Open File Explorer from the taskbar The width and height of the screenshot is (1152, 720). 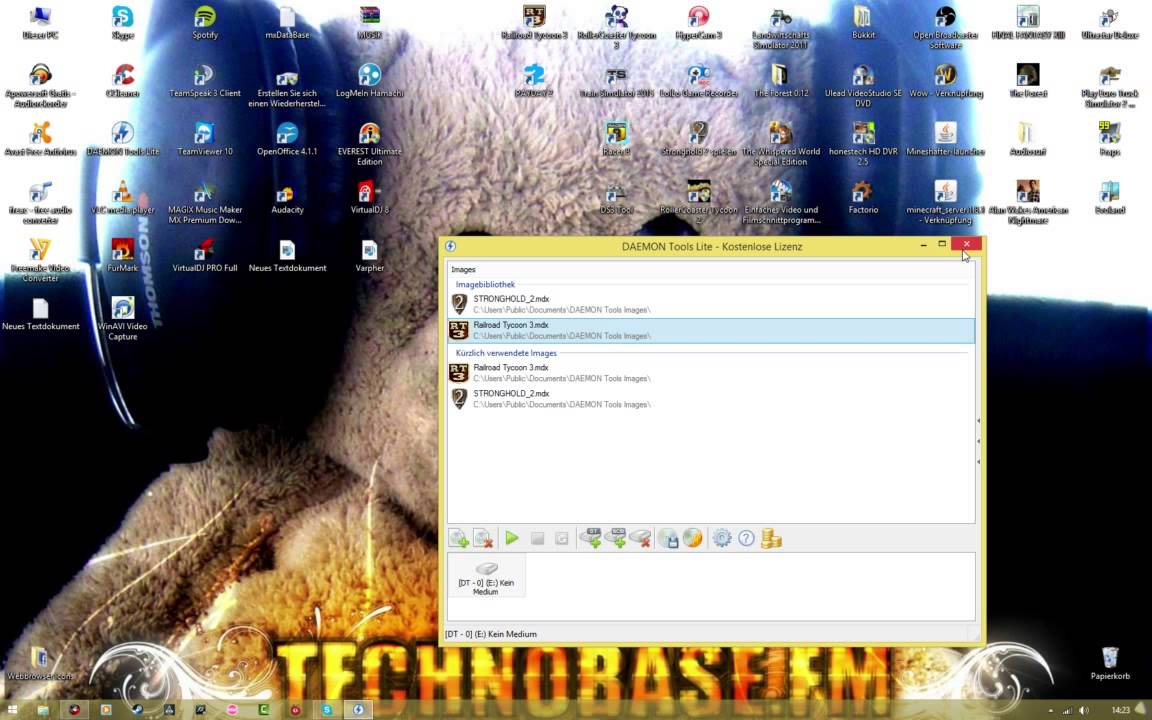coord(43,710)
